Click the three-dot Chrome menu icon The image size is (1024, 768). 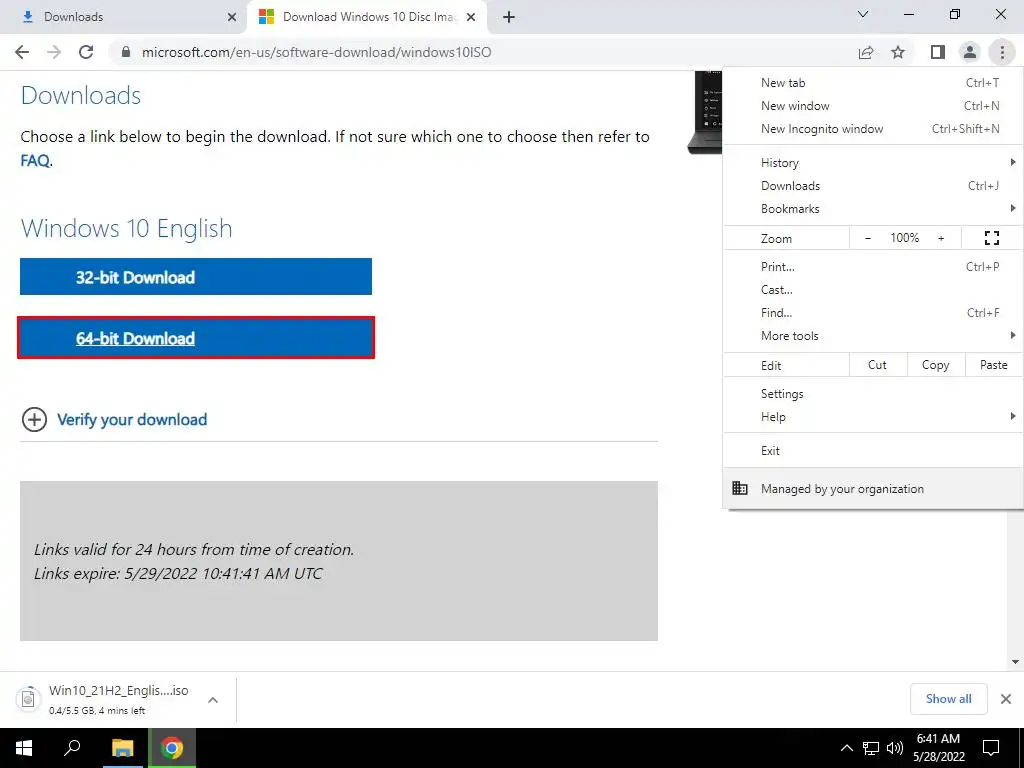click(1002, 52)
